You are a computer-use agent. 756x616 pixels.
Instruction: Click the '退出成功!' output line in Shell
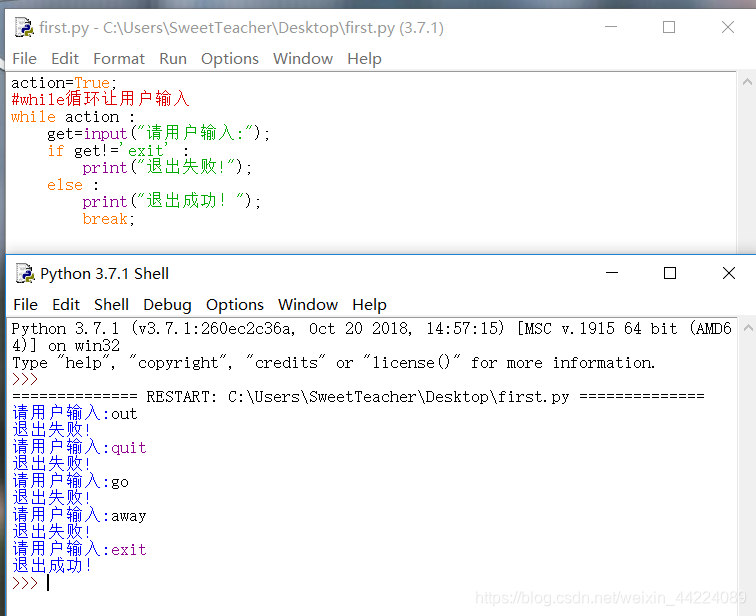pyautogui.click(x=52, y=566)
